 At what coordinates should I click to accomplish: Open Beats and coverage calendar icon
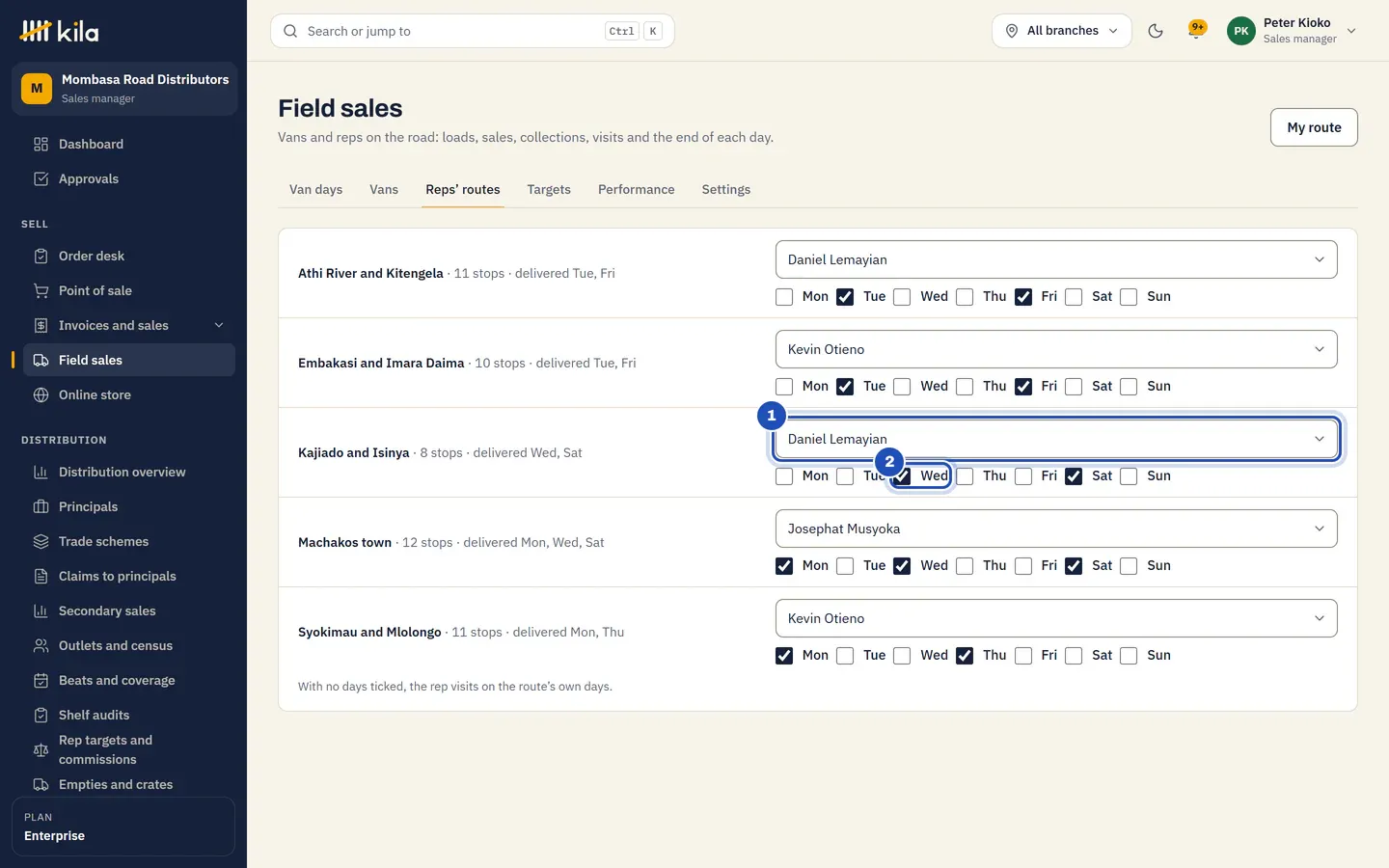click(x=41, y=681)
